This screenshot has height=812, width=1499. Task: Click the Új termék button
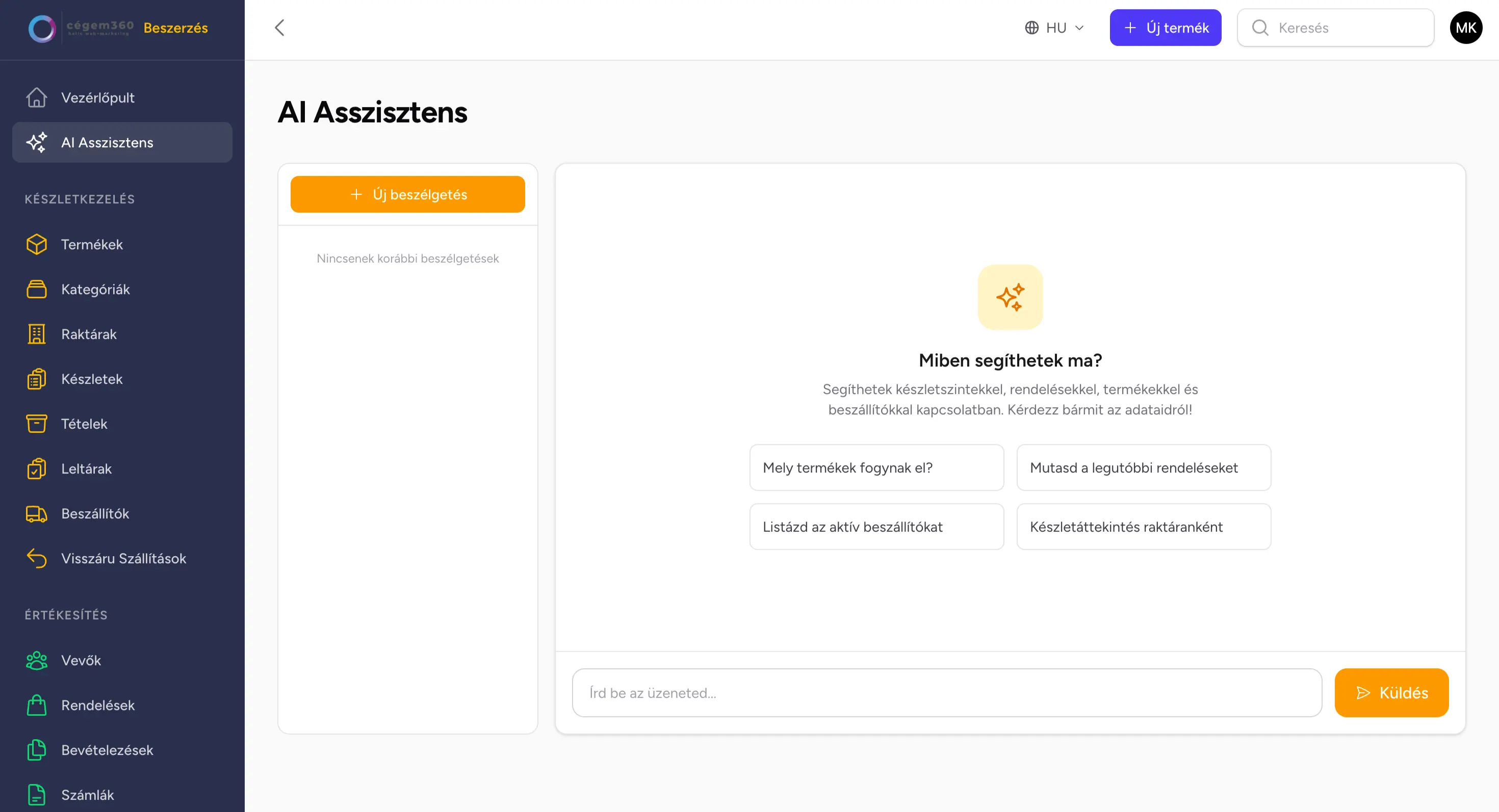pyautogui.click(x=1165, y=28)
